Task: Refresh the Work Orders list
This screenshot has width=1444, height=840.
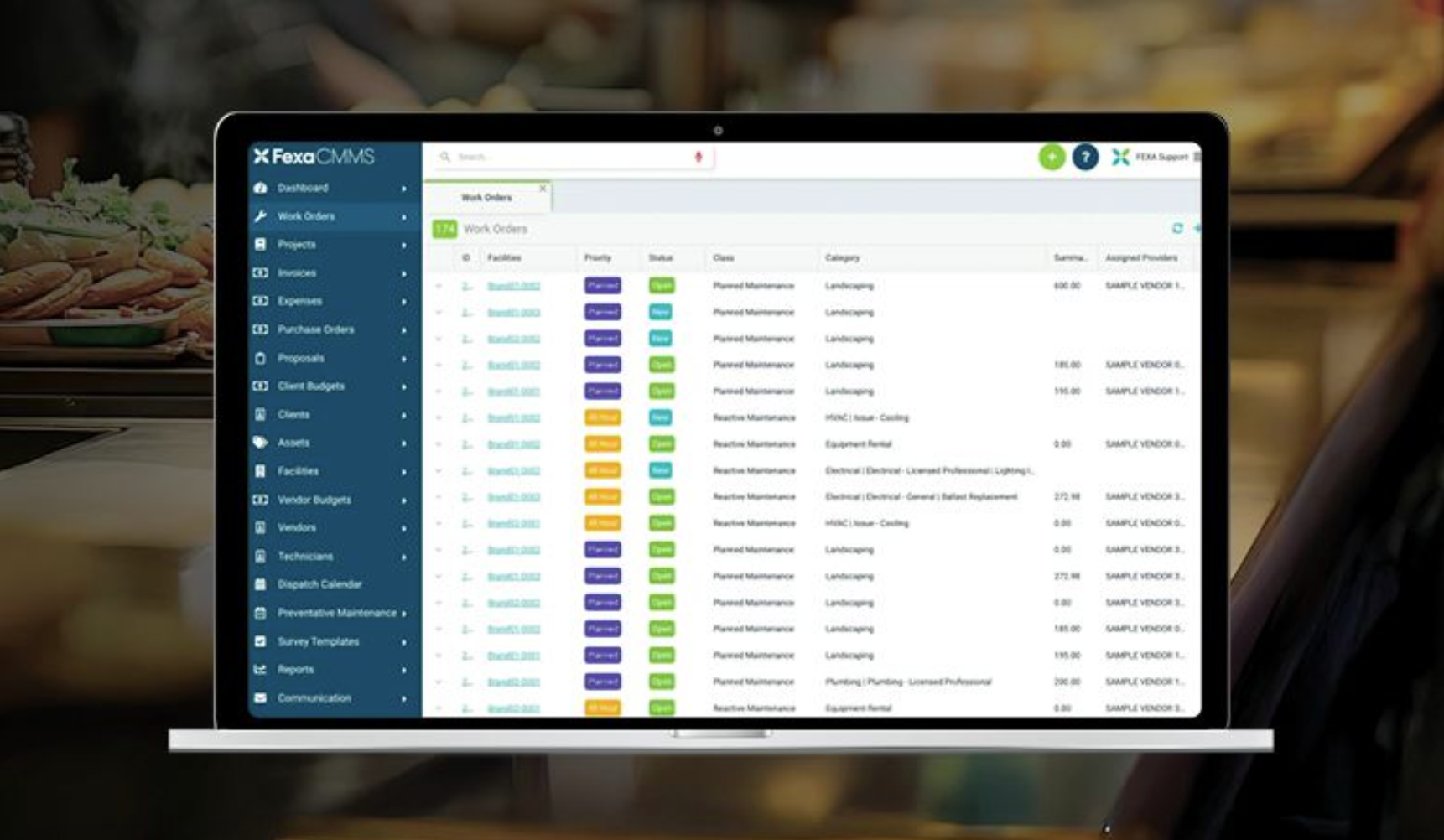Action: point(1177,228)
